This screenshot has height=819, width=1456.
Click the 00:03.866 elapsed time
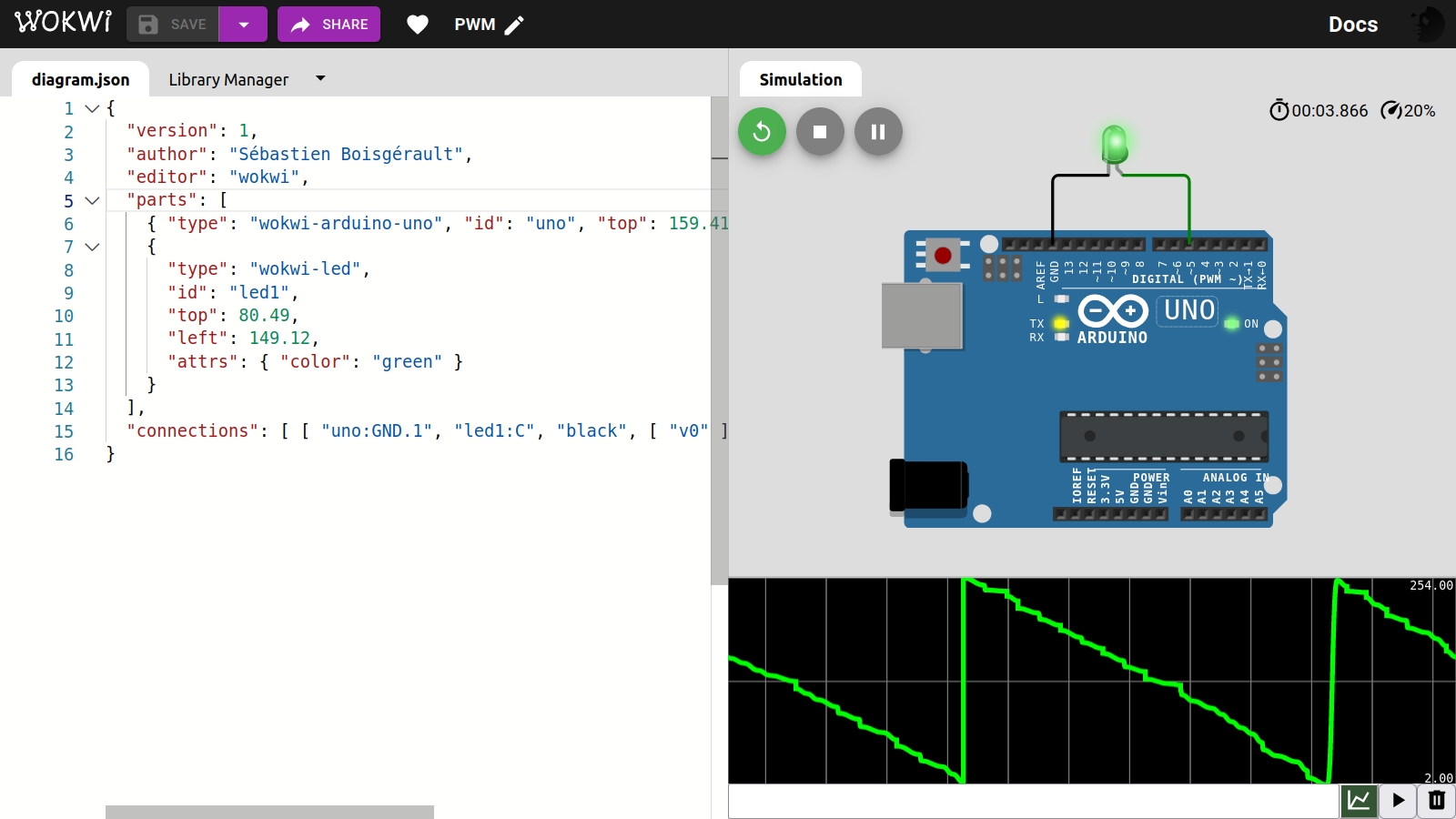[1330, 110]
